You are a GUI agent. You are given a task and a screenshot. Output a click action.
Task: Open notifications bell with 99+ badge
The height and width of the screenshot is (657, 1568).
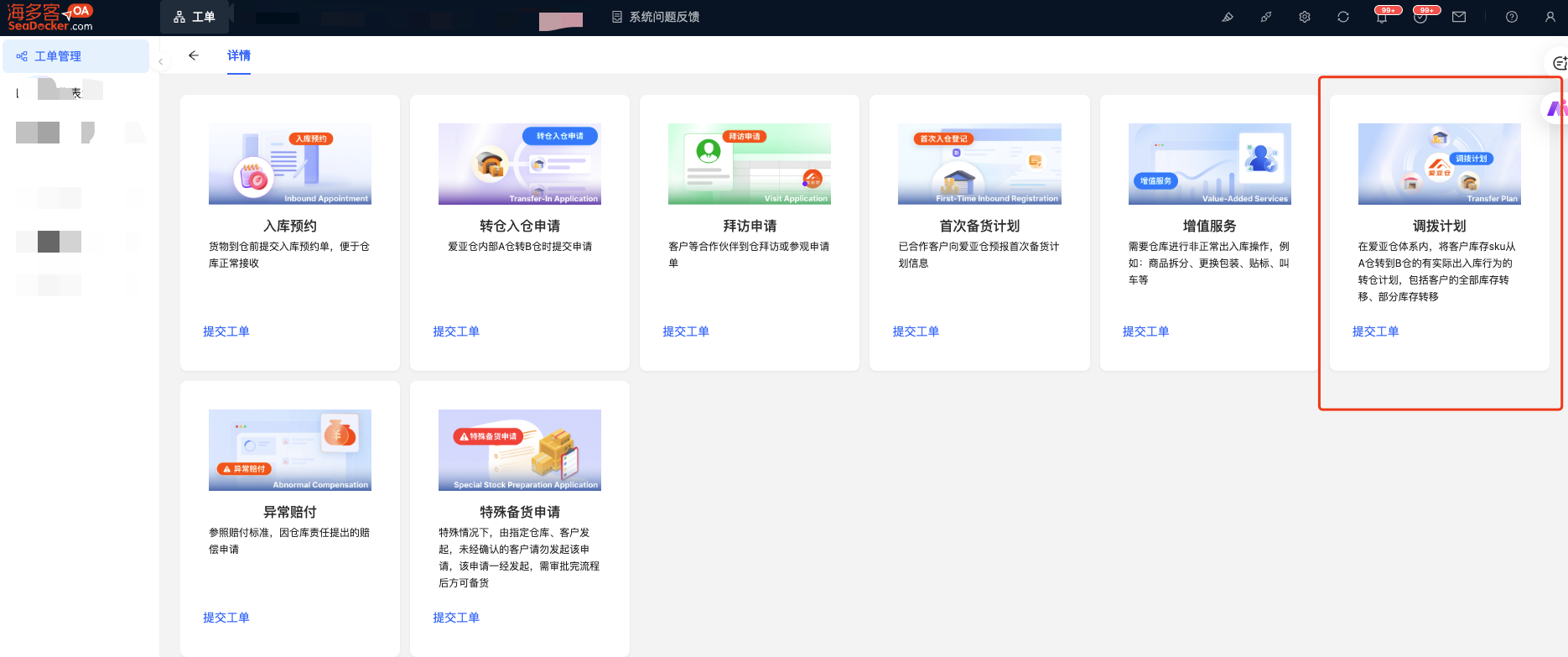click(x=1382, y=17)
